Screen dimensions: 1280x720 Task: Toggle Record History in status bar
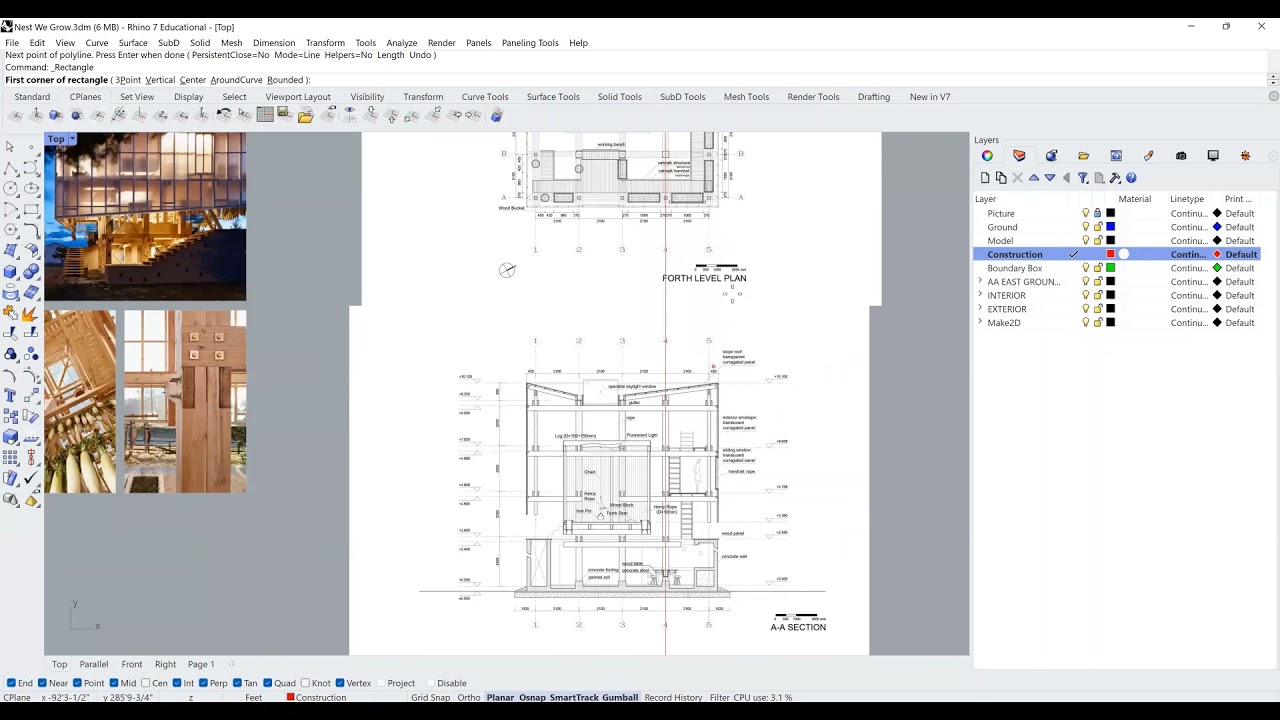tap(673, 697)
